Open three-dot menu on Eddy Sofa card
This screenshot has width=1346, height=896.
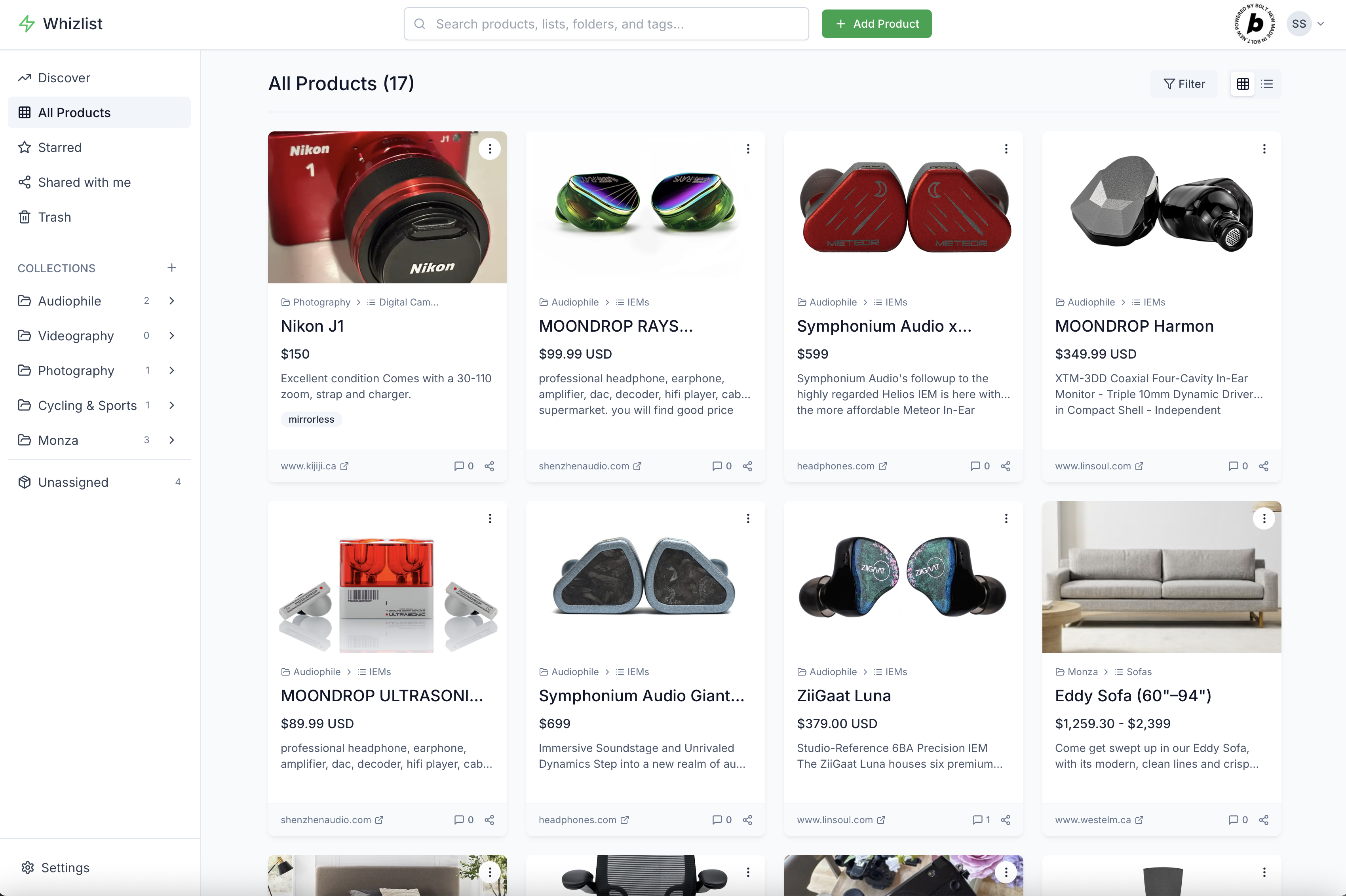pyautogui.click(x=1264, y=519)
